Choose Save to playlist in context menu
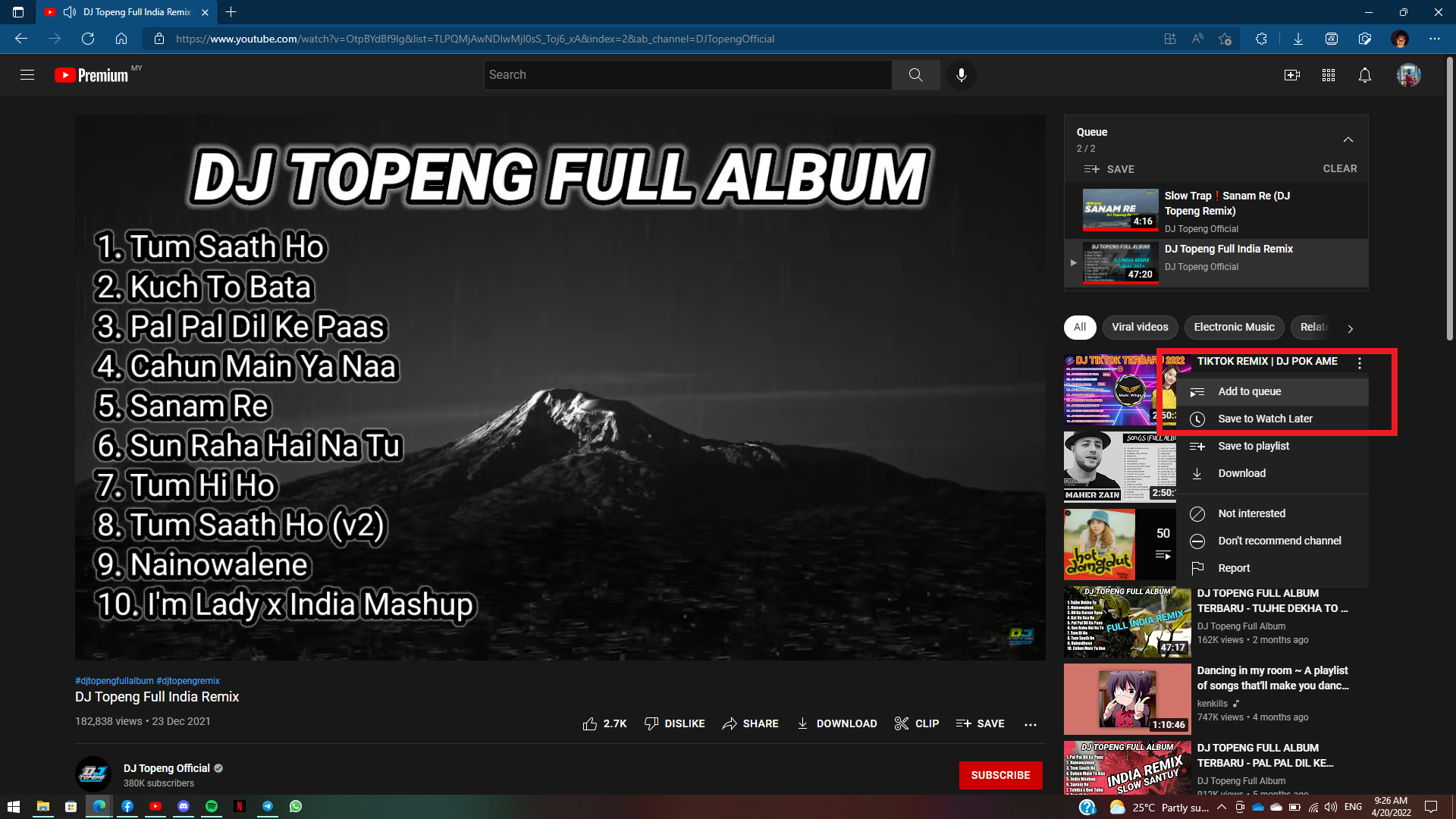The image size is (1456, 819). coord(1272,446)
